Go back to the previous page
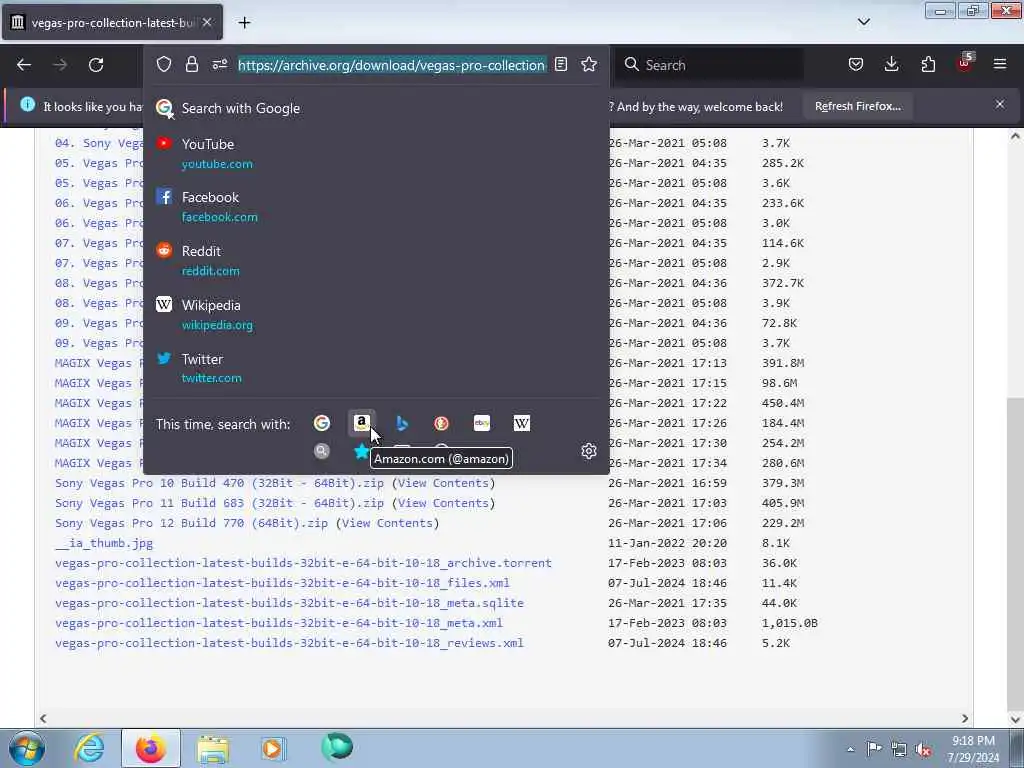Screen dimensions: 1024x768 24,65
